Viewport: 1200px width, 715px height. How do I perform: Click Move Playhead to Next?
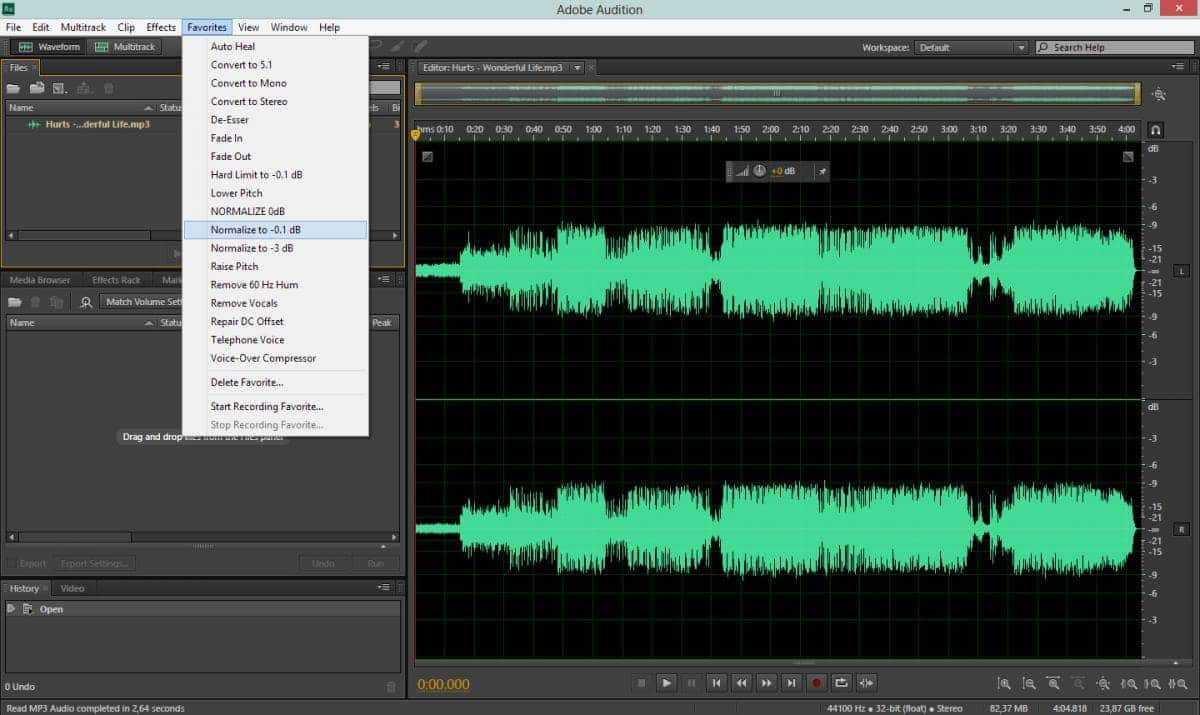(791, 683)
